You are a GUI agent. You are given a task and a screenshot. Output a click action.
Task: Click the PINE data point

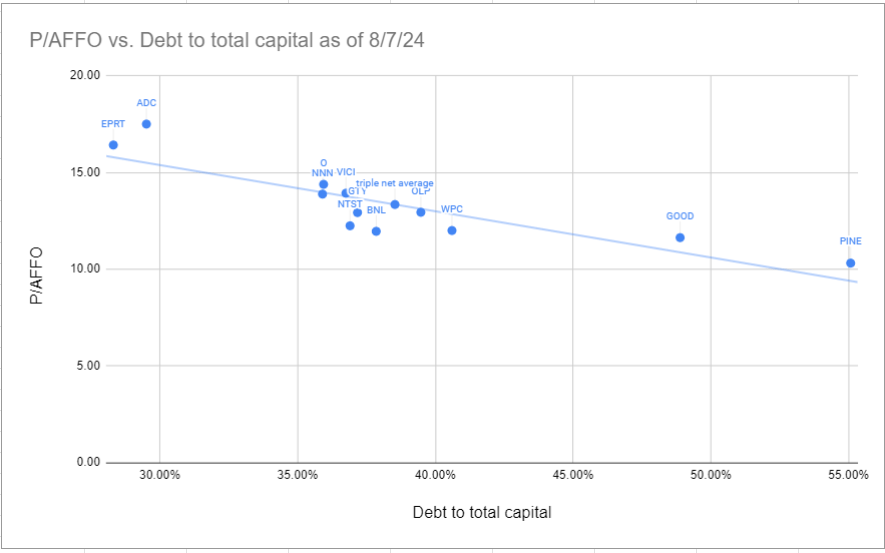850,263
